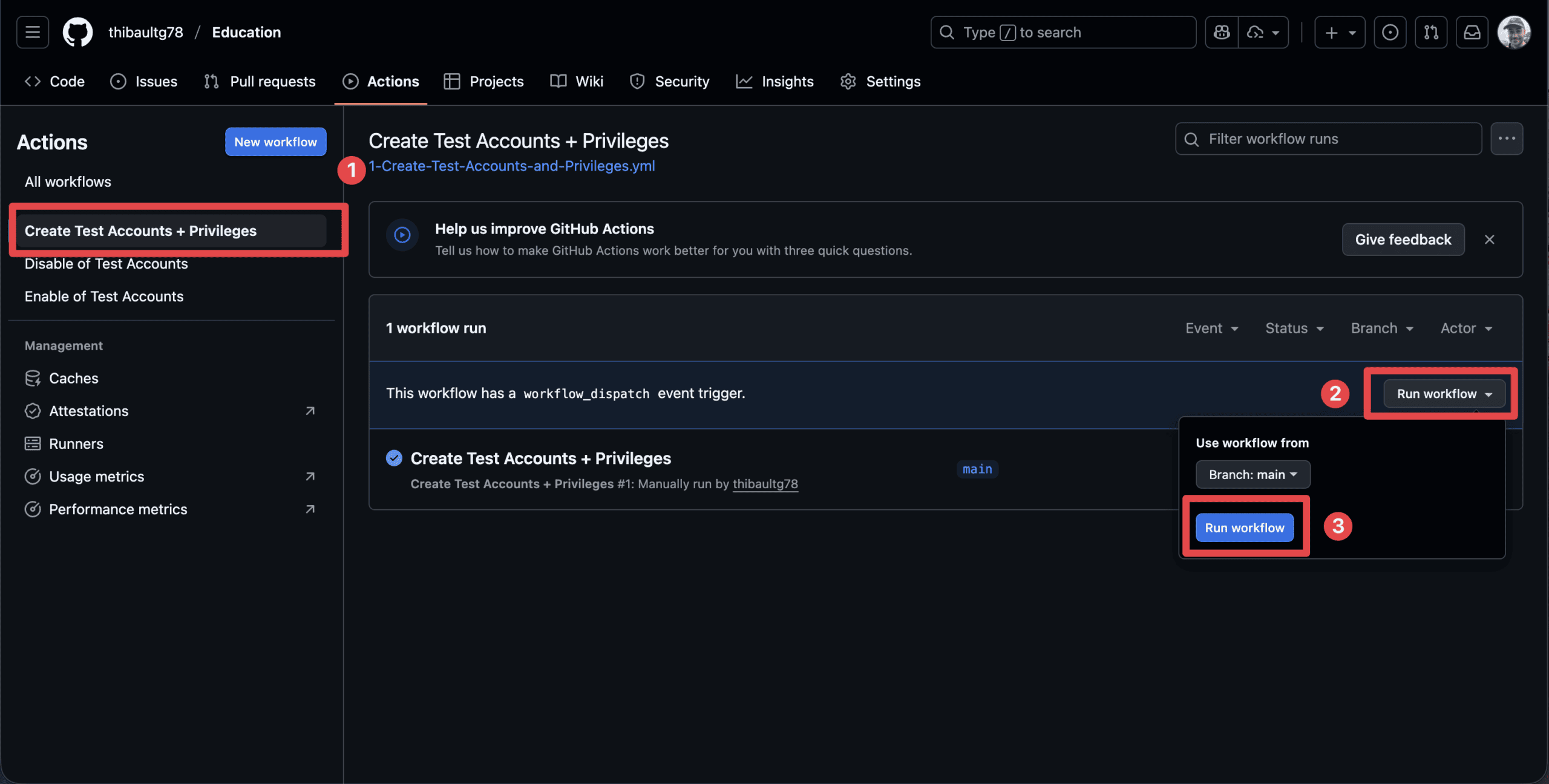The image size is (1549, 784).
Task: Go to the Settings tab
Action: coord(881,81)
